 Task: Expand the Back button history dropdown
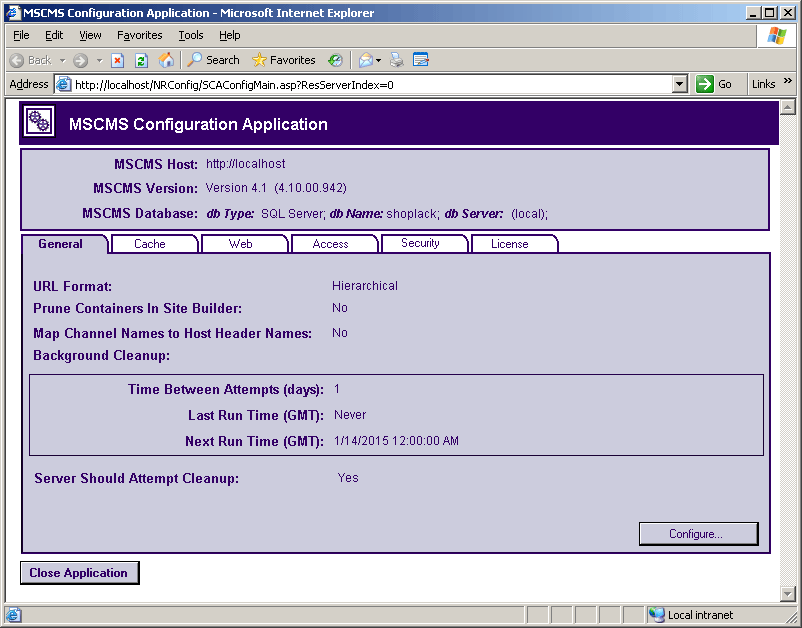coord(62,60)
